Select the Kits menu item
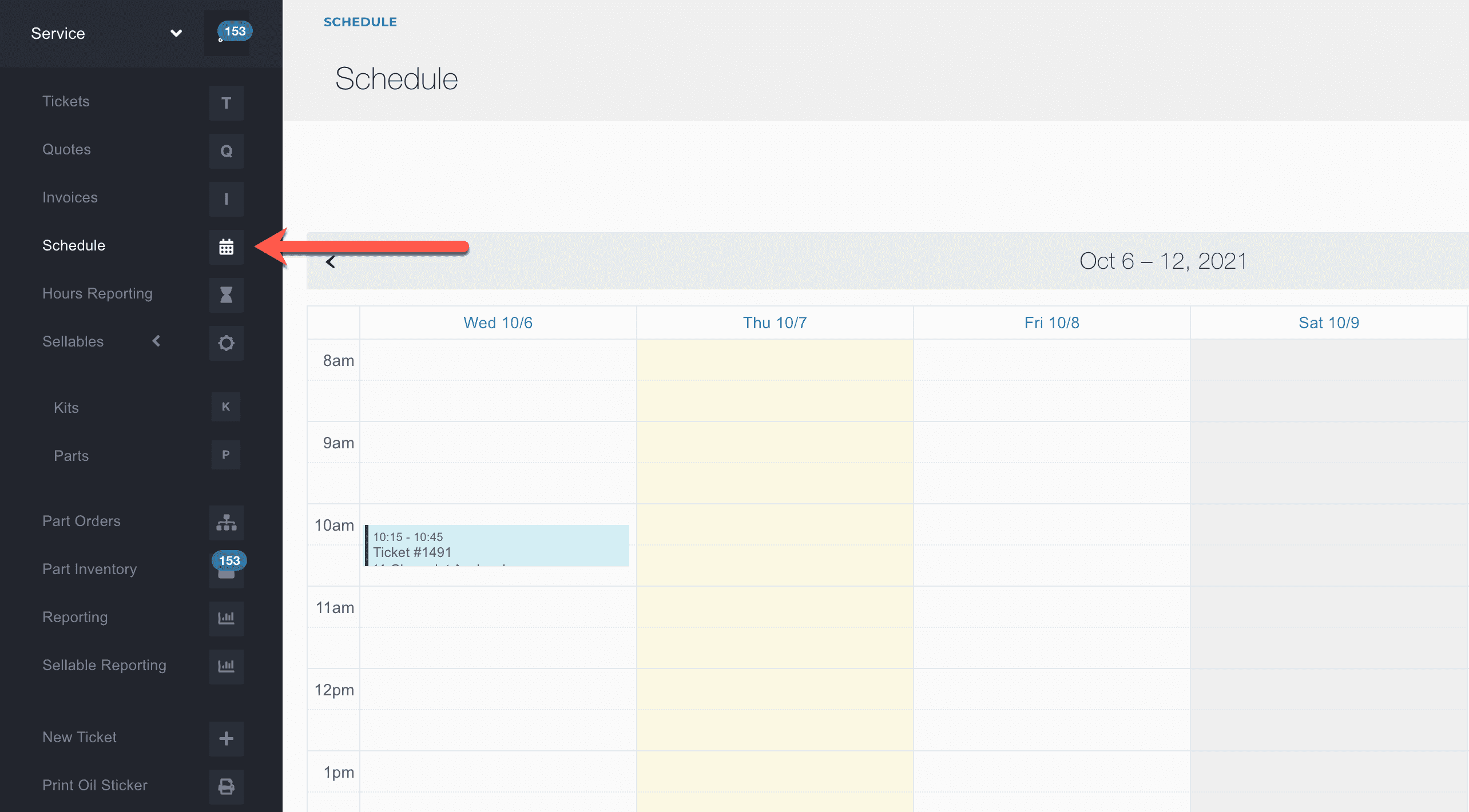Screen dimensions: 1469x812 point(66,408)
